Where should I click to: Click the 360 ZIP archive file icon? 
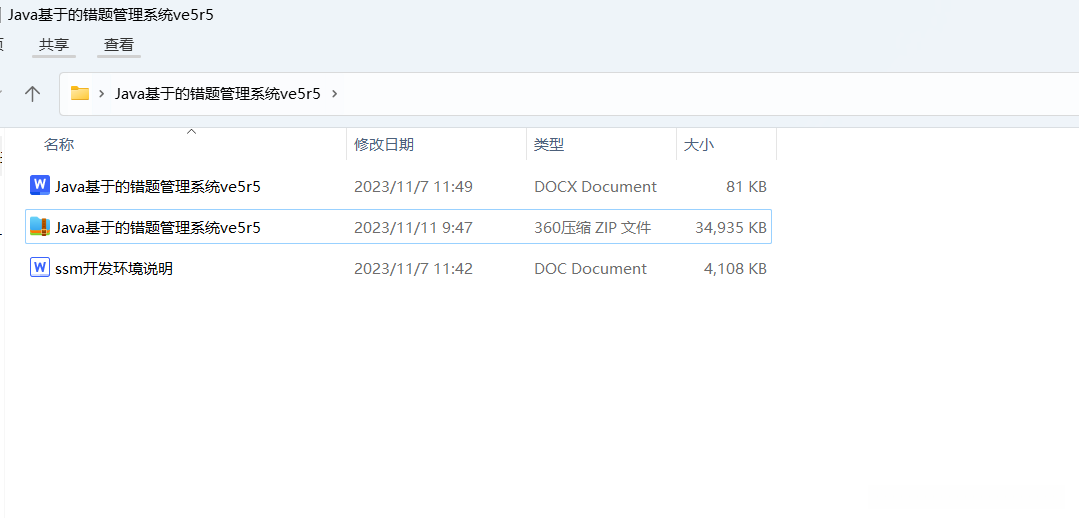pos(40,227)
